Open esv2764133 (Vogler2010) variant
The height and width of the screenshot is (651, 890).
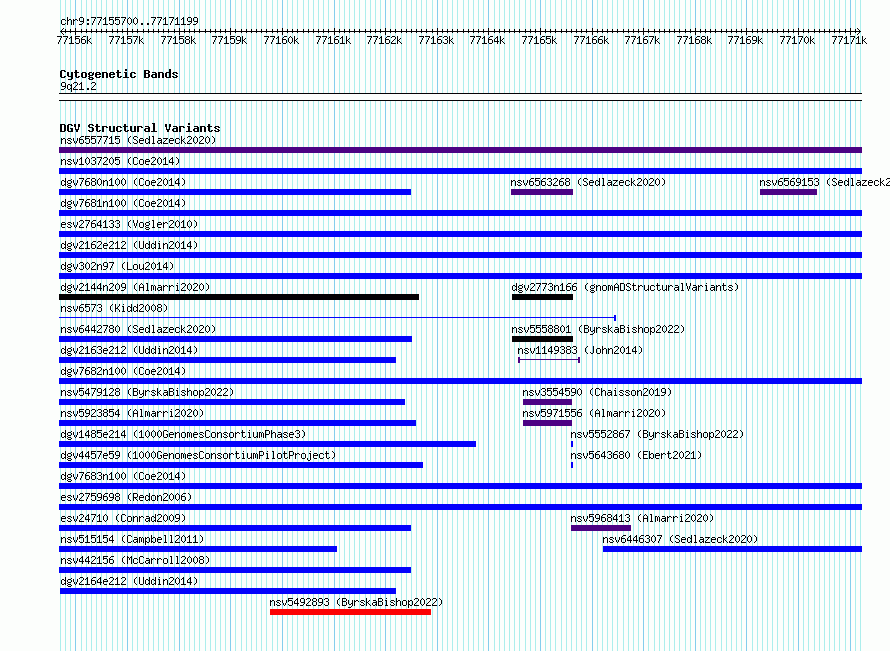(x=129, y=224)
